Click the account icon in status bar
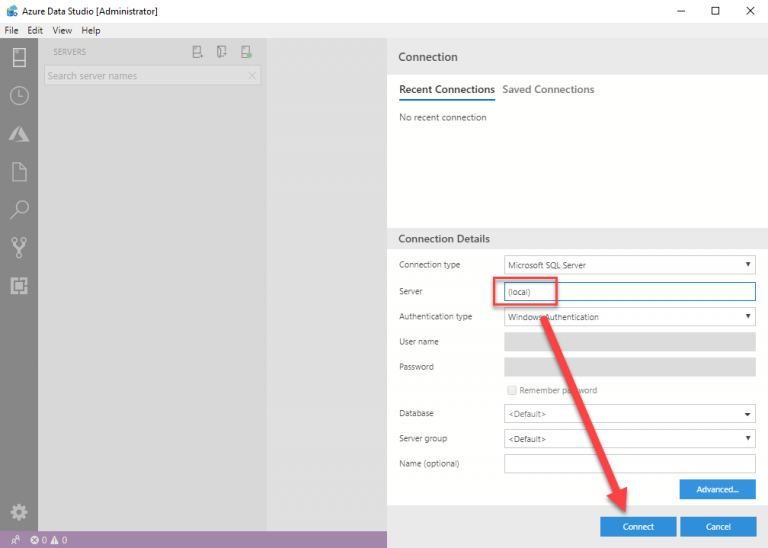Viewport: 768px width, 548px height. click(x=16, y=540)
